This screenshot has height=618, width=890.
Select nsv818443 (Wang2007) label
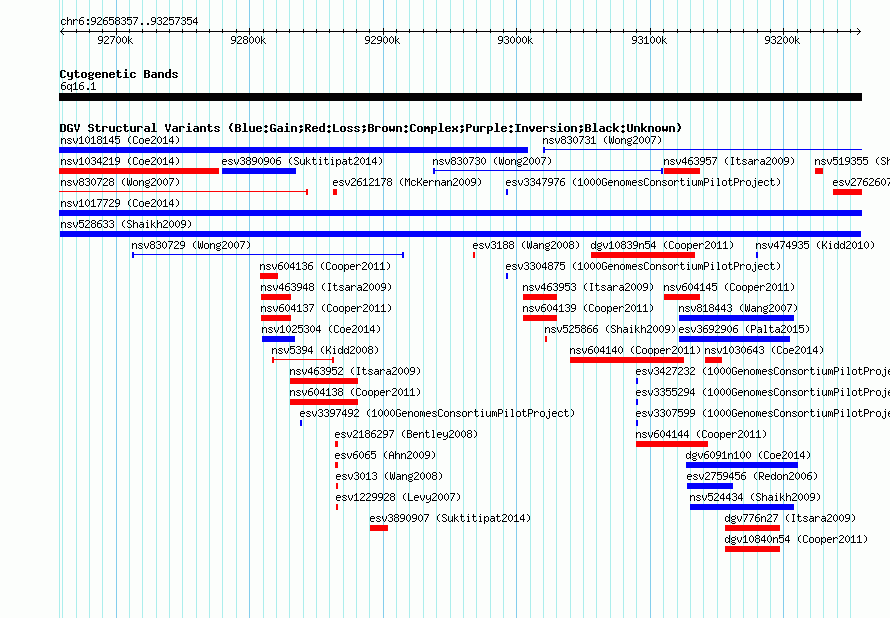point(738,308)
